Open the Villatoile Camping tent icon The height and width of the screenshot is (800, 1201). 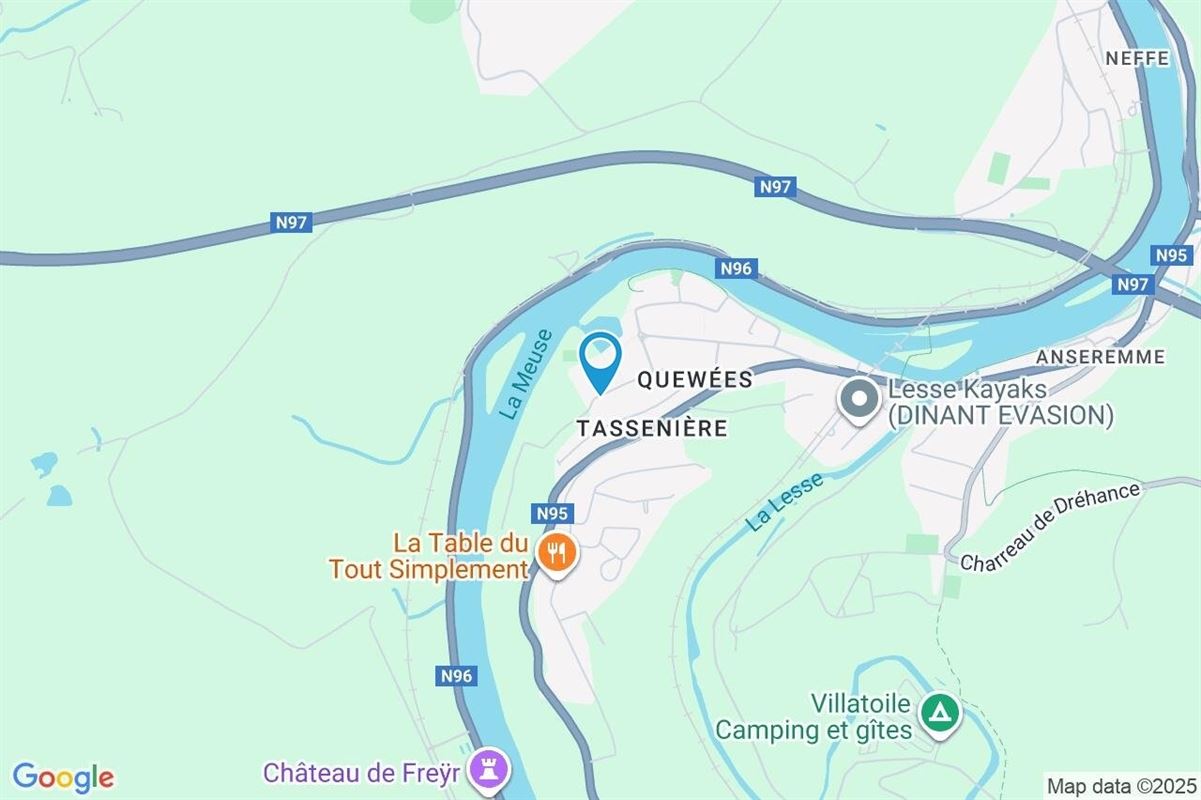coord(940,713)
